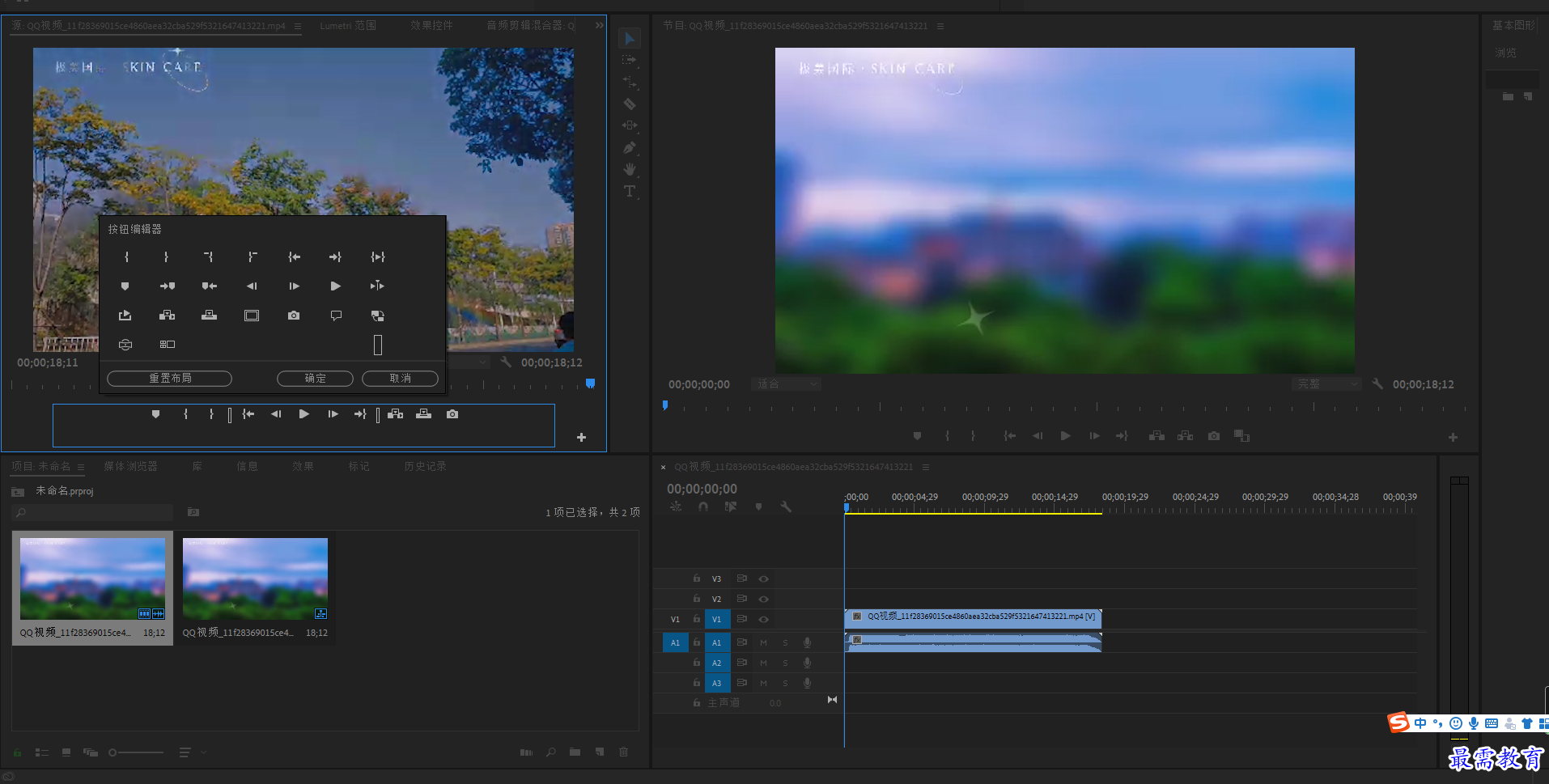Select the Track Select Forward tool
This screenshot has width=1549, height=784.
click(x=629, y=60)
